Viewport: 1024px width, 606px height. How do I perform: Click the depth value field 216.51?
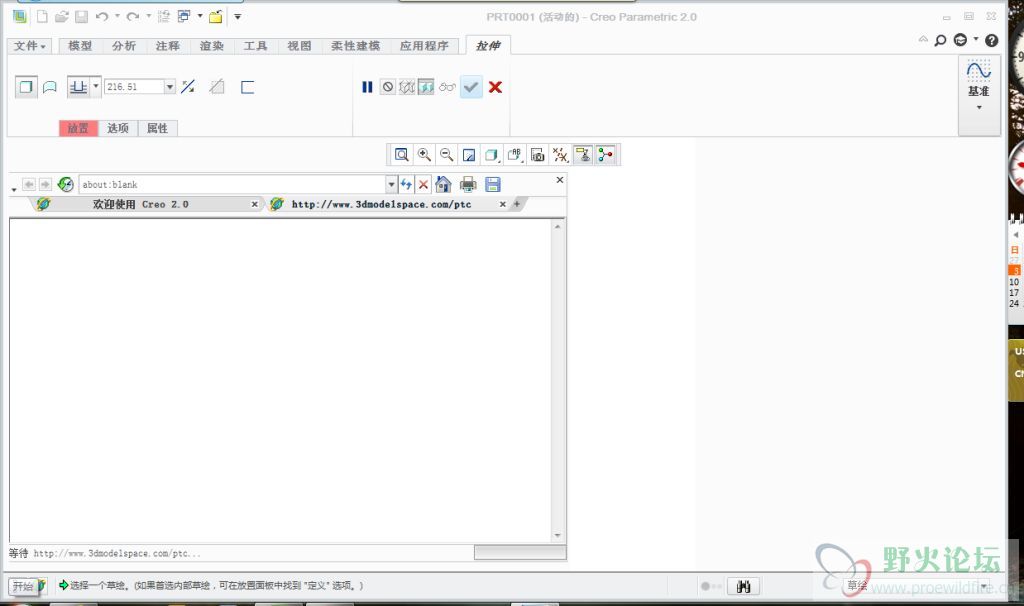point(134,86)
